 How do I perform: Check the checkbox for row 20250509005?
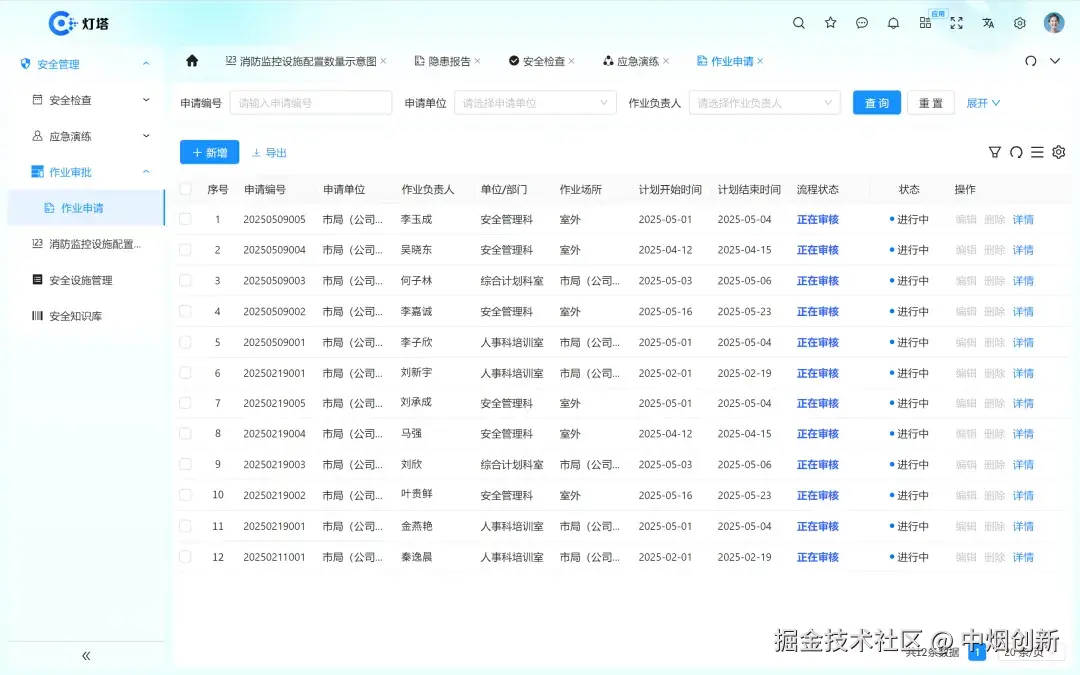click(185, 219)
